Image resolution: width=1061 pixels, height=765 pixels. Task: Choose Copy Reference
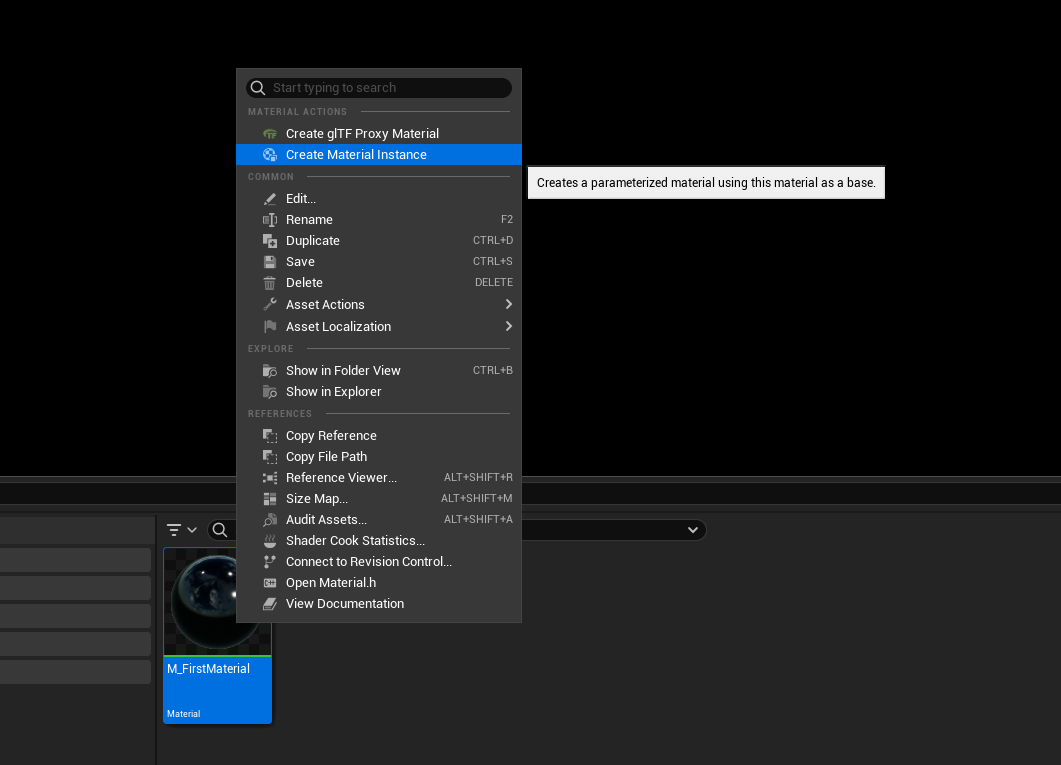click(379, 436)
